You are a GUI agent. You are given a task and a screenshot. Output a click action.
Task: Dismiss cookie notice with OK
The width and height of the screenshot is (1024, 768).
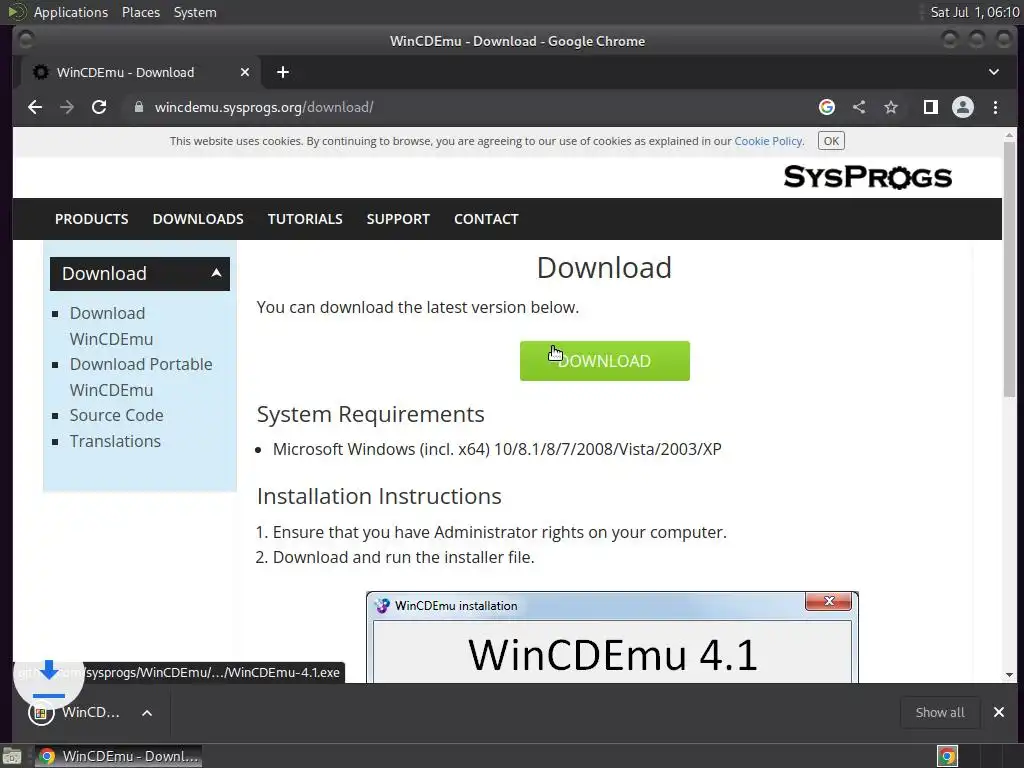[831, 141]
